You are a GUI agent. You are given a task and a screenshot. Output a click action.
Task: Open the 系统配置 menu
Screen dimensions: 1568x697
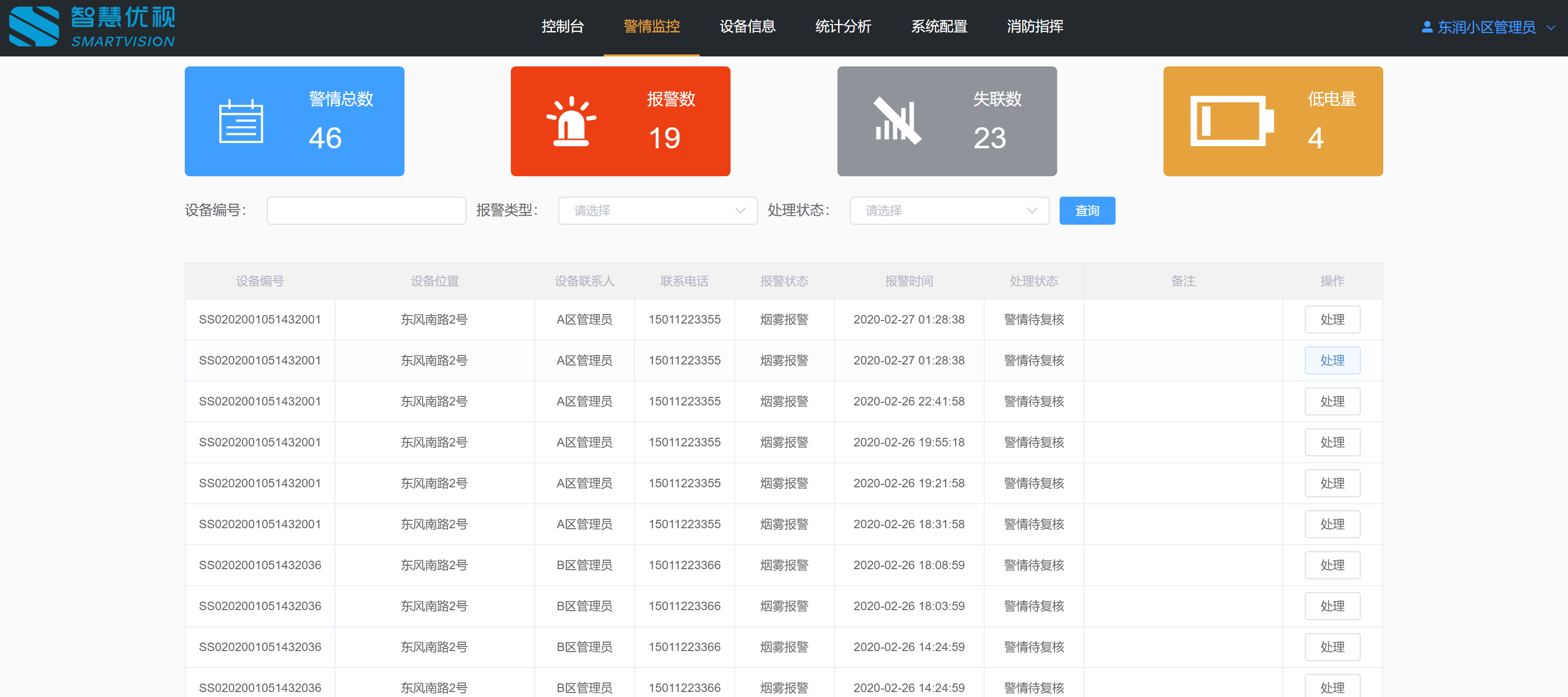pyautogui.click(x=939, y=27)
